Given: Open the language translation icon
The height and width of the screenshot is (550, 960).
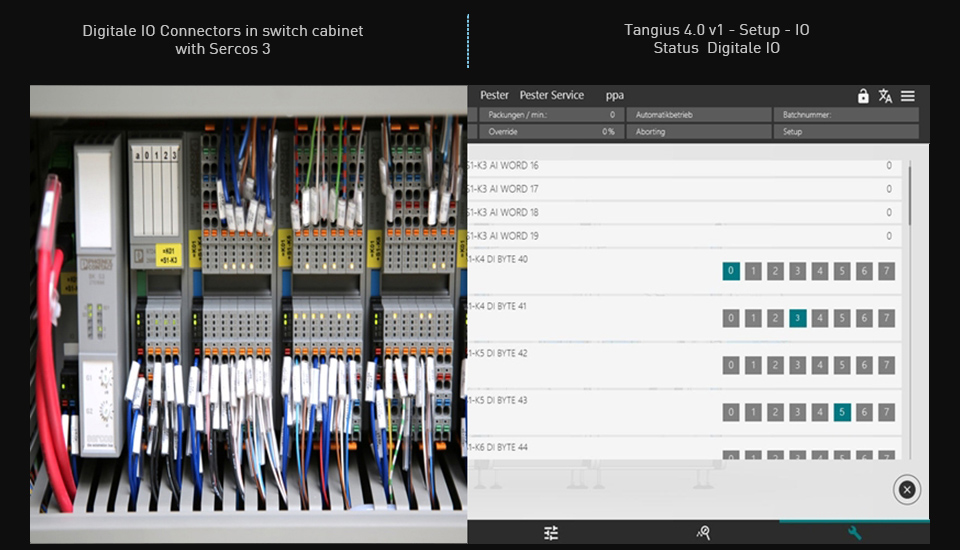Looking at the screenshot, I should click(885, 96).
